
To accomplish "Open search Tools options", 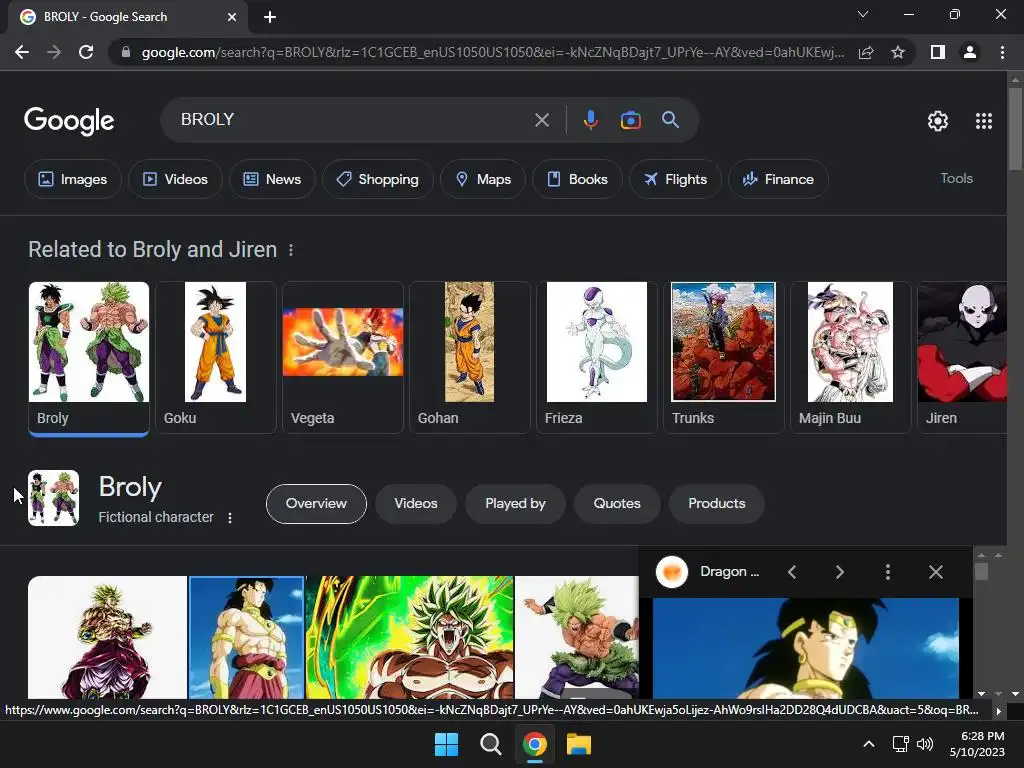I will pyautogui.click(x=956, y=178).
